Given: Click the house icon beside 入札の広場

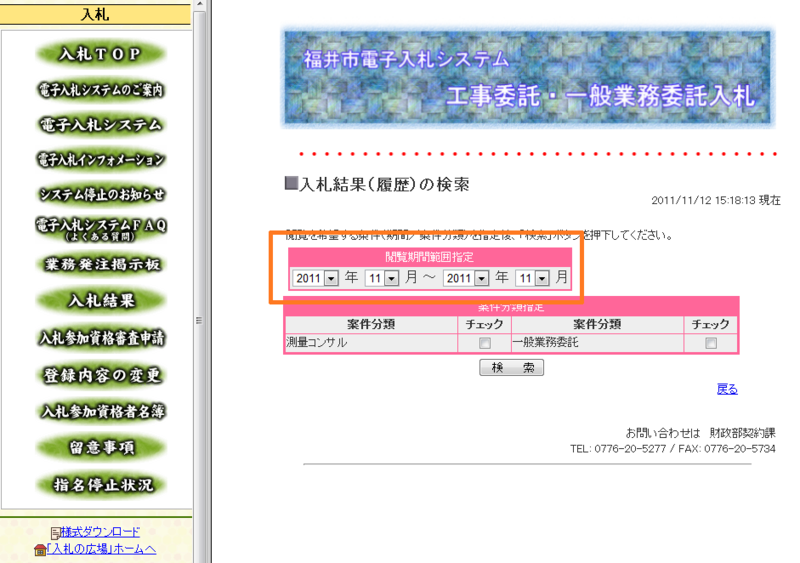Looking at the screenshot, I should (x=40, y=550).
